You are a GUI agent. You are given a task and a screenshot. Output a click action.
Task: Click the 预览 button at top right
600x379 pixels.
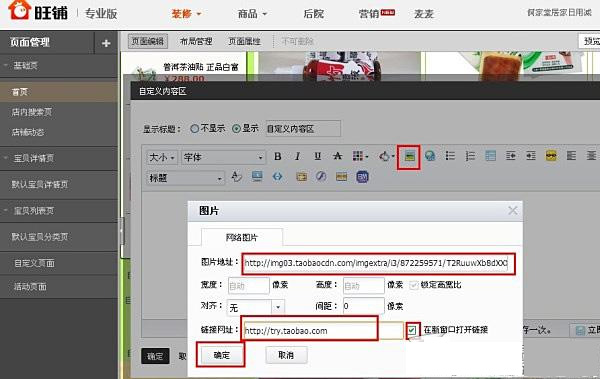click(589, 41)
